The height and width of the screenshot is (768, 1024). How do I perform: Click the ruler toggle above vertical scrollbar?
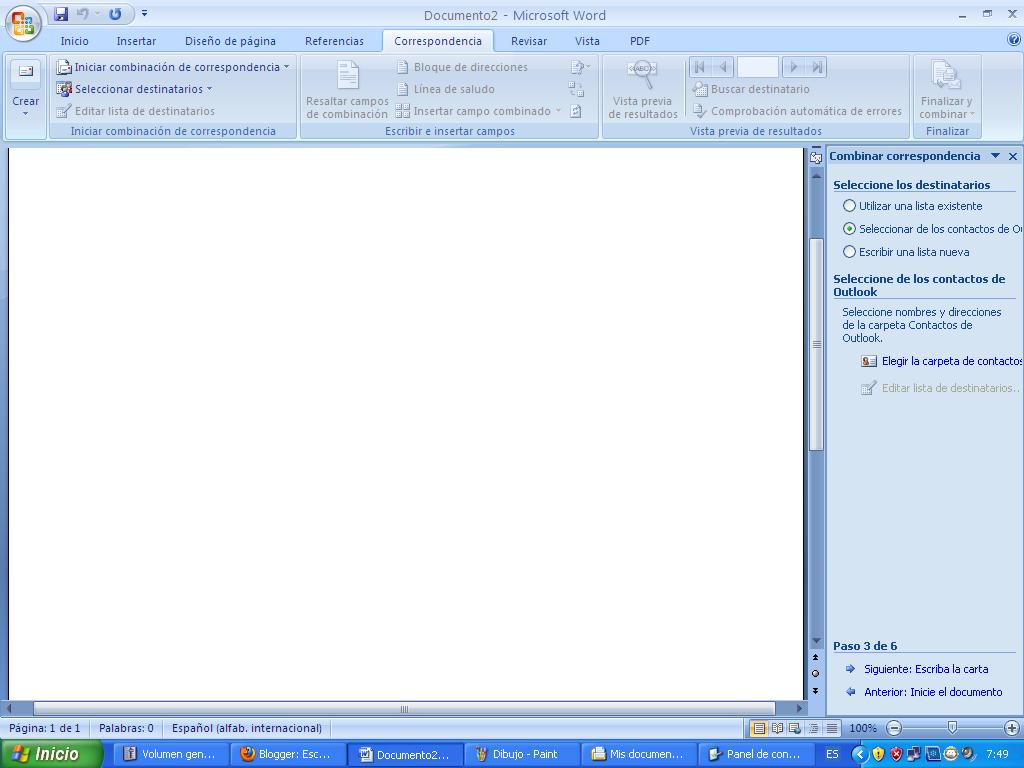click(816, 157)
